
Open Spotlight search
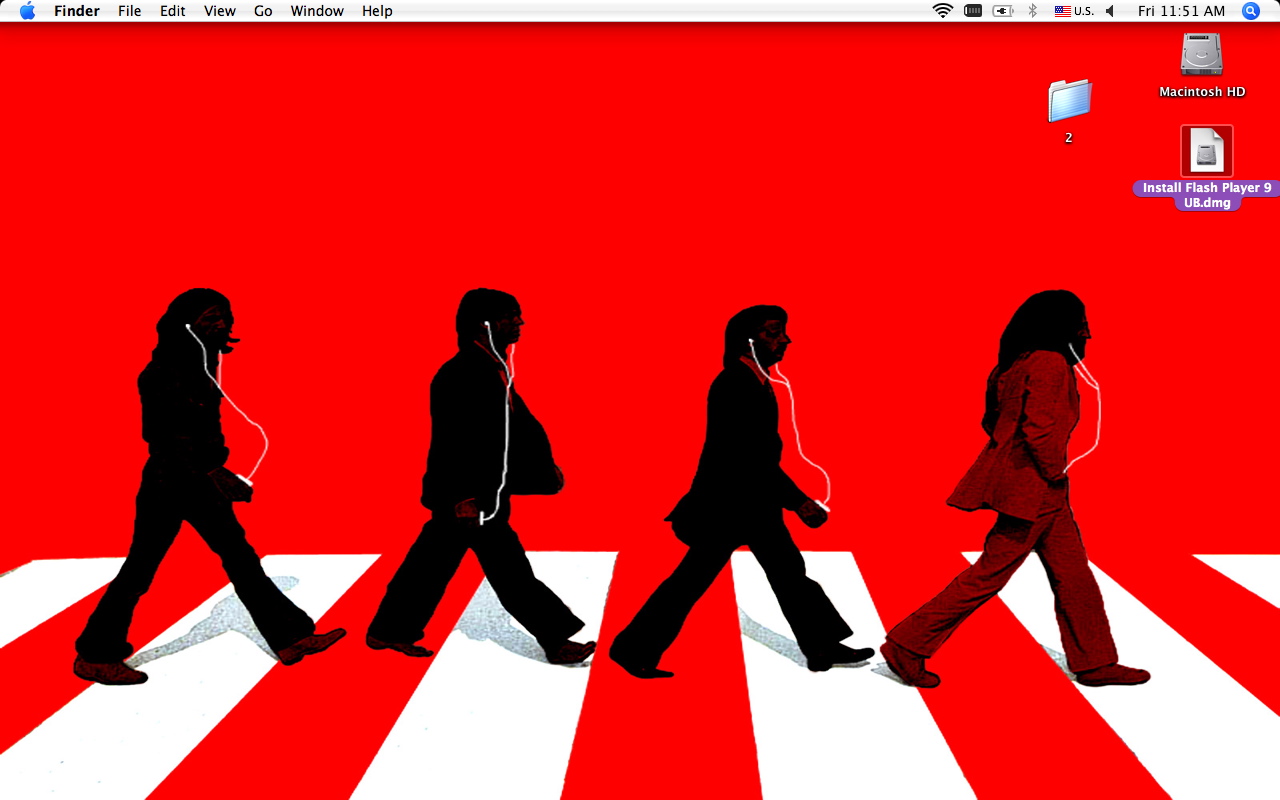pos(1250,11)
